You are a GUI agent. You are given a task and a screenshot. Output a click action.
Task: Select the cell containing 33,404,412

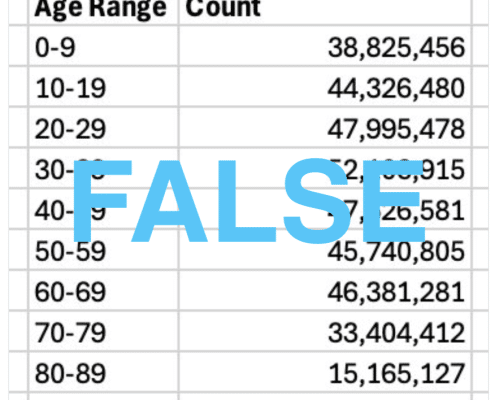[x=325, y=331]
